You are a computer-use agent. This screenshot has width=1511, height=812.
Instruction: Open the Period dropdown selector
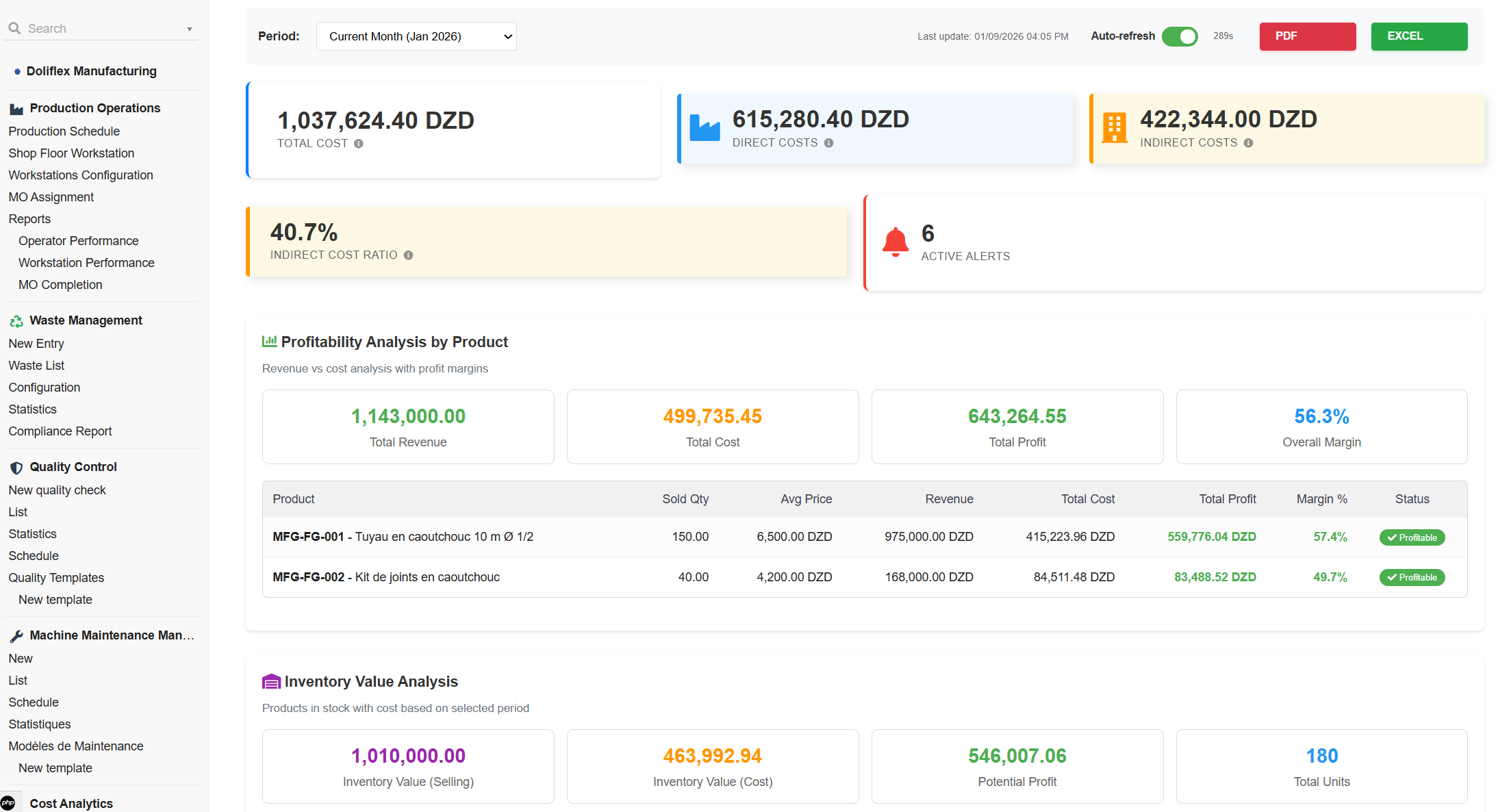[416, 36]
